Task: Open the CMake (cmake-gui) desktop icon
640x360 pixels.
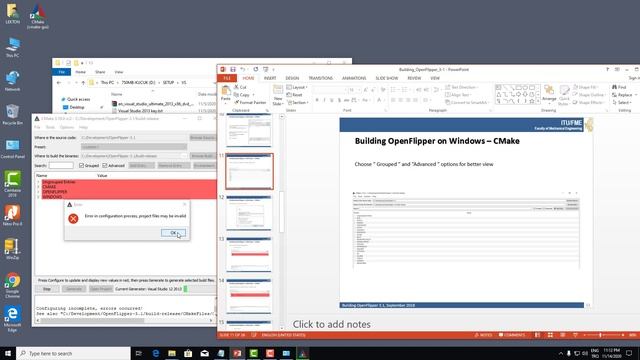Action: tap(38, 16)
